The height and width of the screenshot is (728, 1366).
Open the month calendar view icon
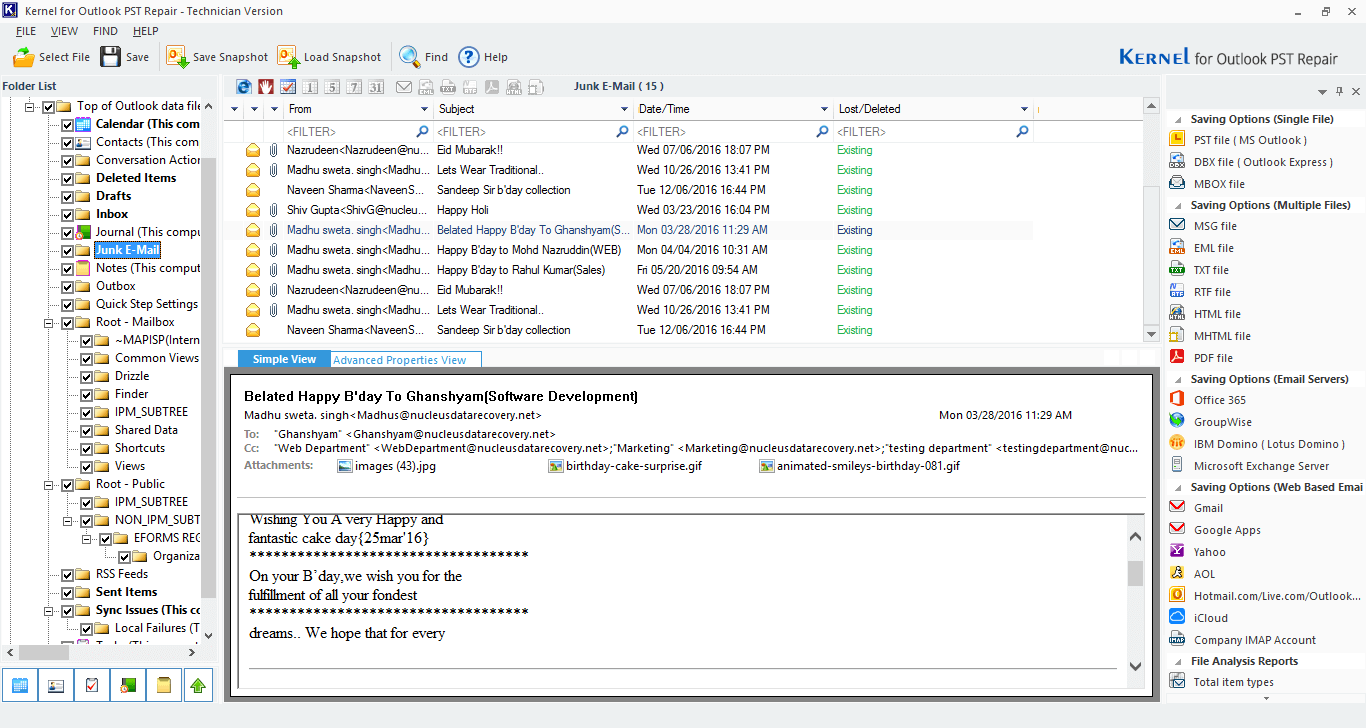pyautogui.click(x=378, y=88)
